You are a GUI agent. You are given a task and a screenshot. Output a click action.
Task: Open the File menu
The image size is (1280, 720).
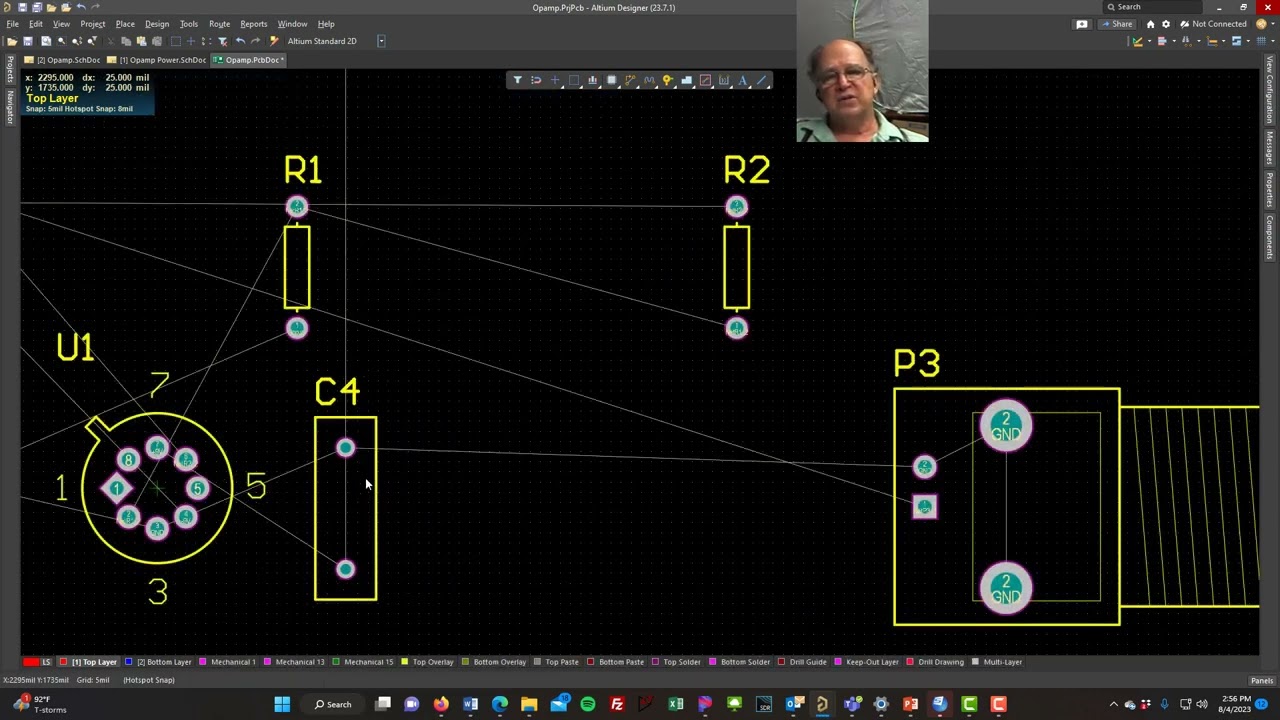click(13, 24)
